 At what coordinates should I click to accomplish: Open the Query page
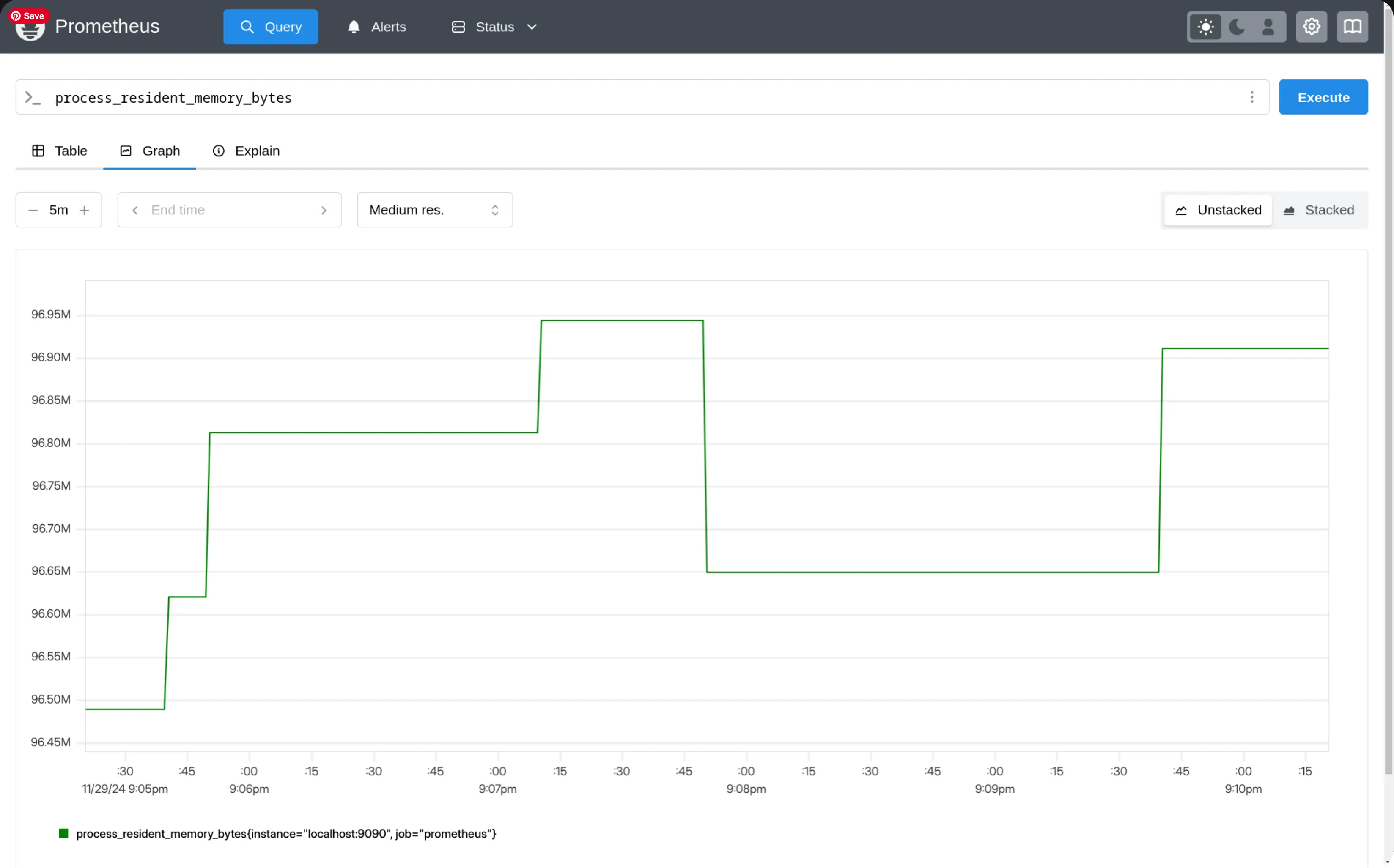(270, 27)
